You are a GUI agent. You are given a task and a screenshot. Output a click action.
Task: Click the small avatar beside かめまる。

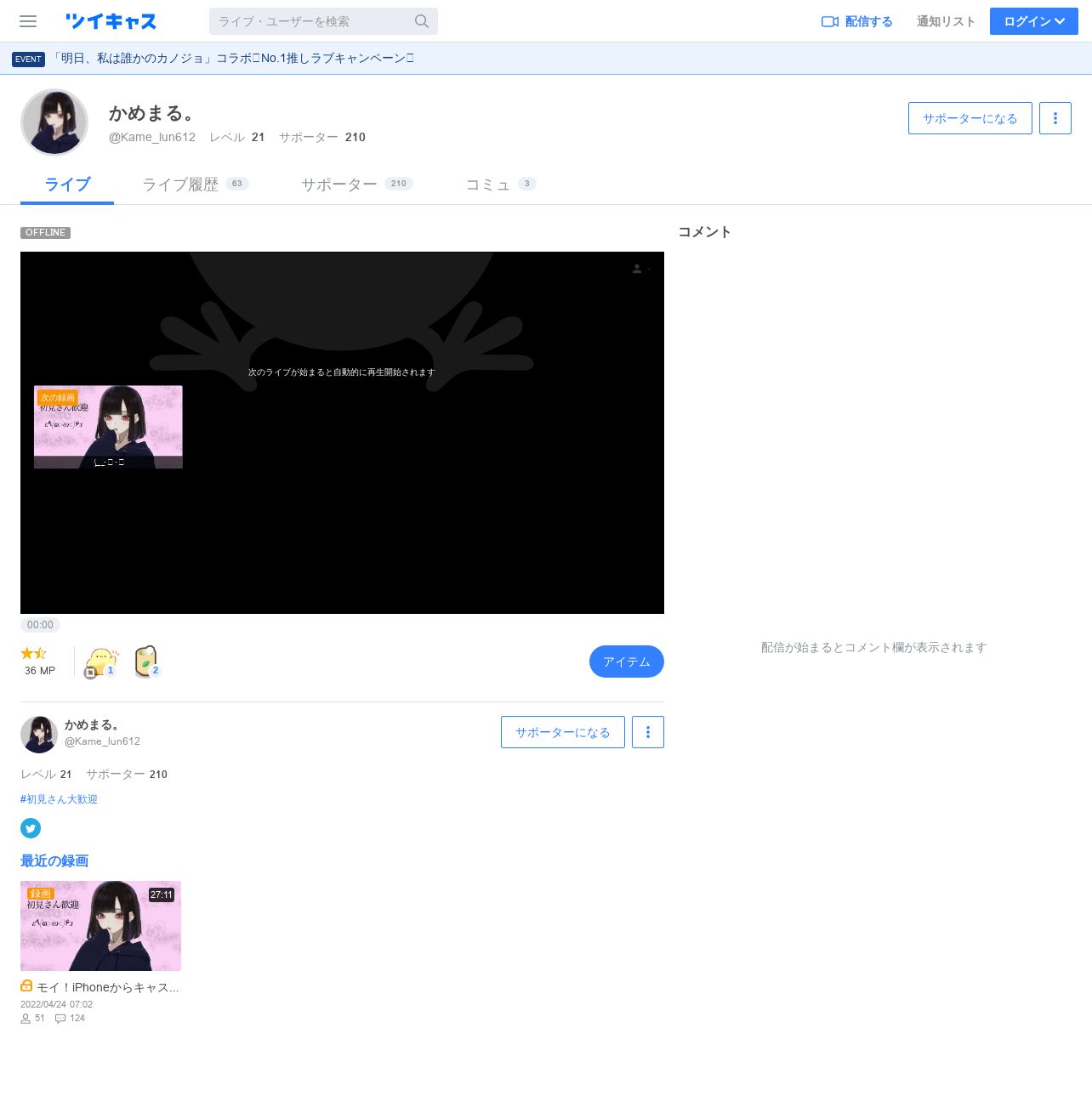pos(39,735)
